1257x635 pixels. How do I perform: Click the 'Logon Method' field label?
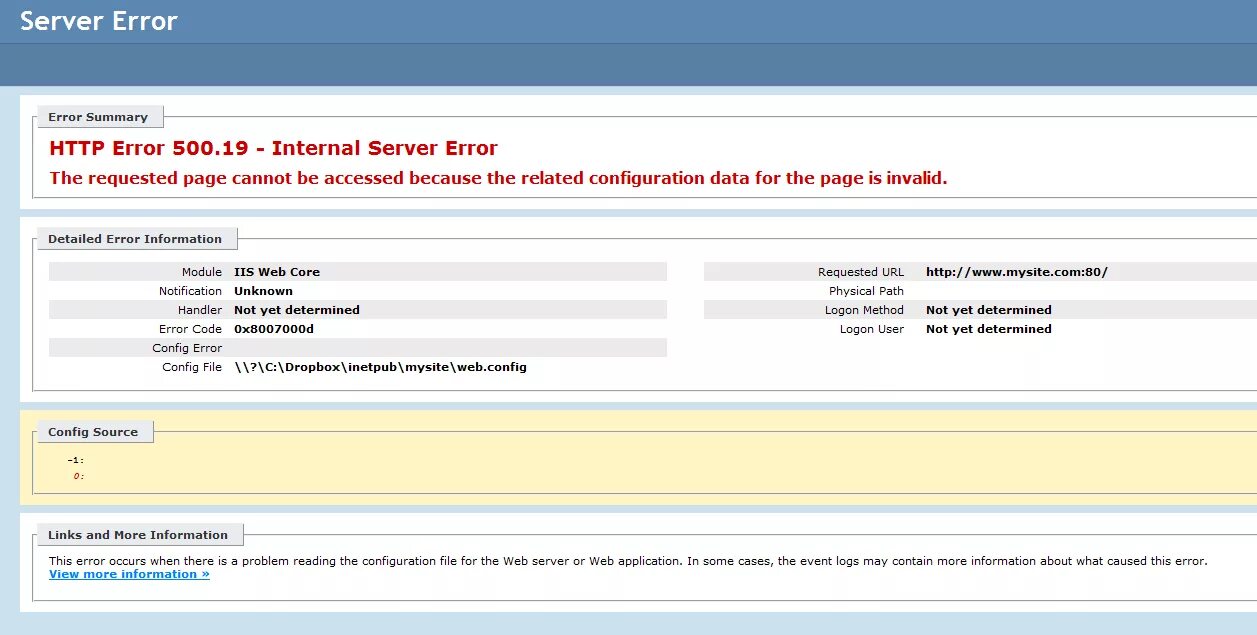click(x=864, y=310)
